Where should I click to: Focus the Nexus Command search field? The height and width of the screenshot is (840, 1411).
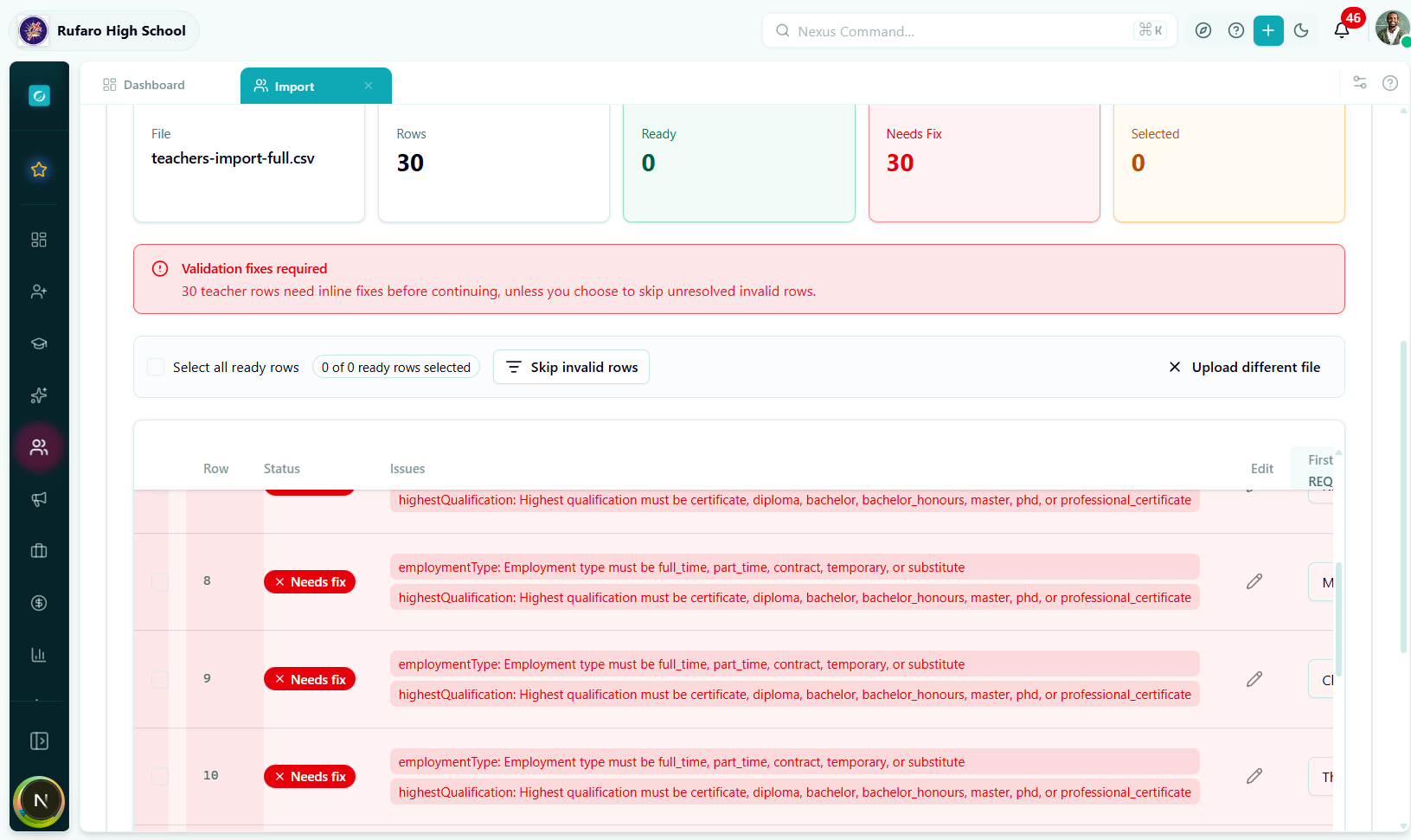click(969, 31)
